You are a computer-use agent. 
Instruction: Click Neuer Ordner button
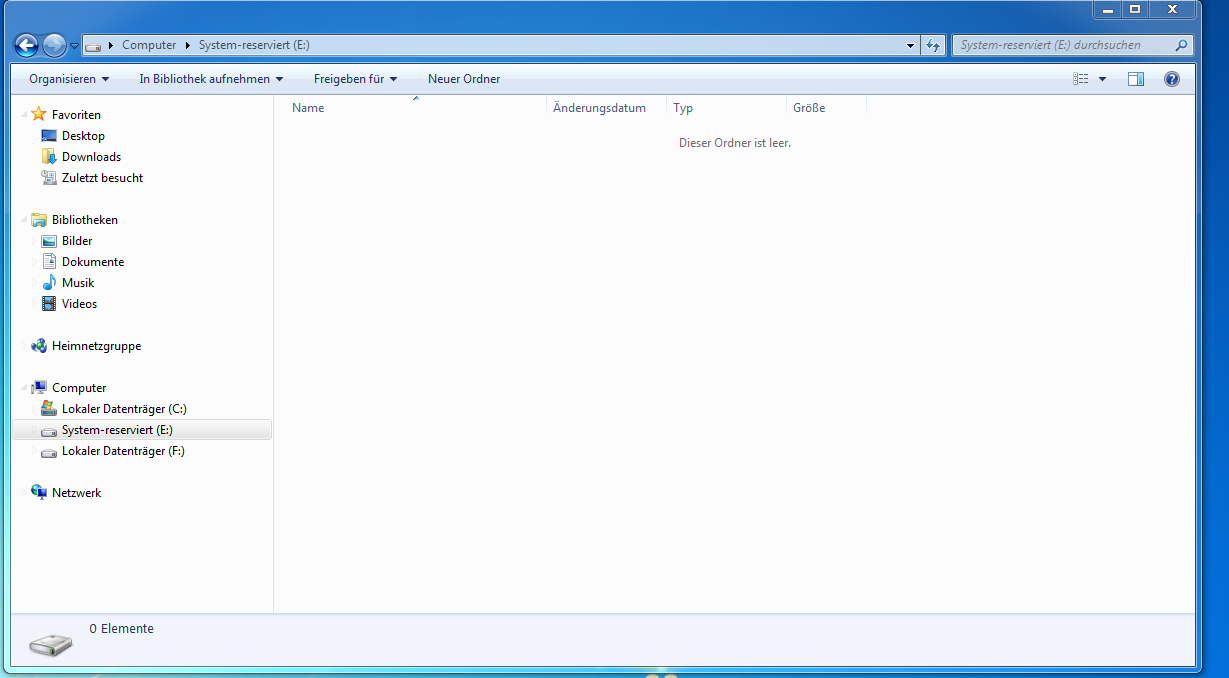pyautogui.click(x=464, y=79)
